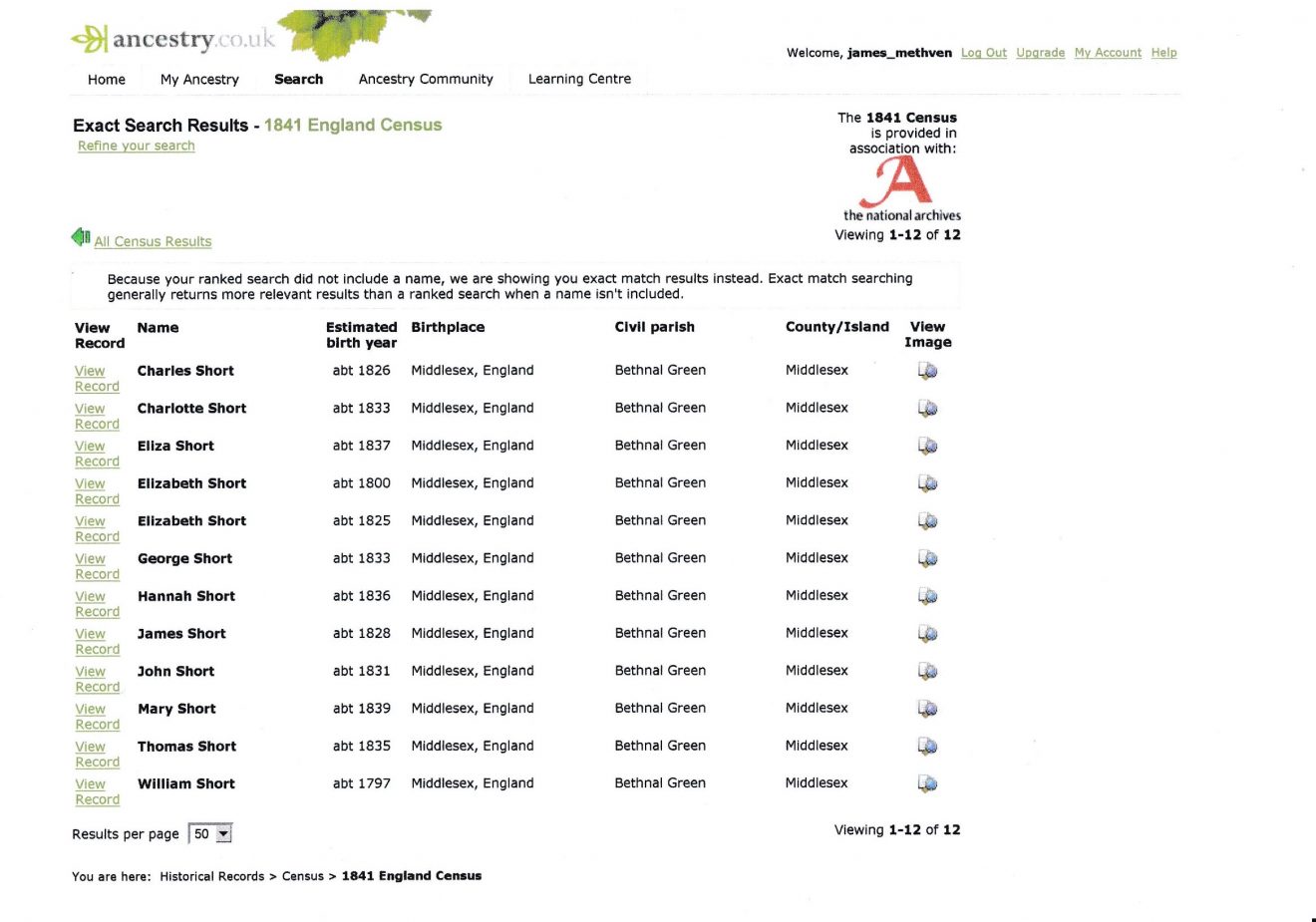The image size is (1316, 922).
Task: Open View Record for James Short
Action: [97, 641]
